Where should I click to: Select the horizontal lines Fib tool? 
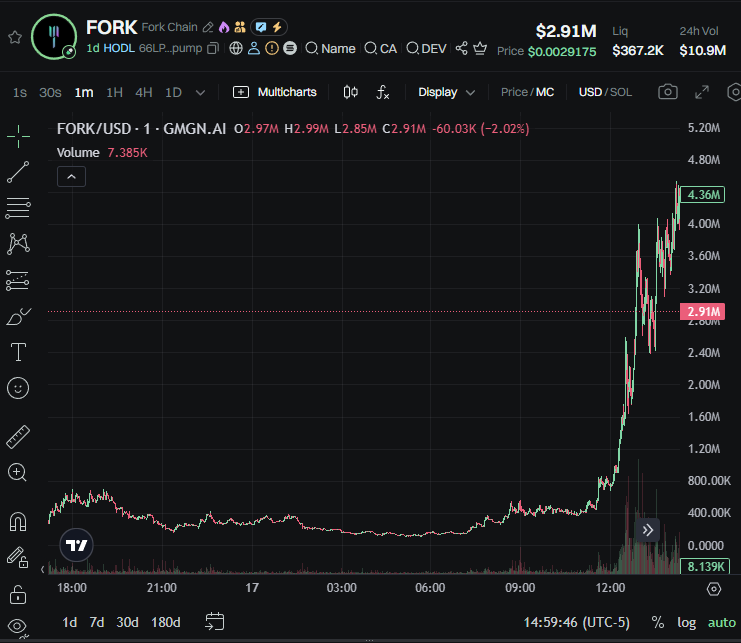click(18, 208)
